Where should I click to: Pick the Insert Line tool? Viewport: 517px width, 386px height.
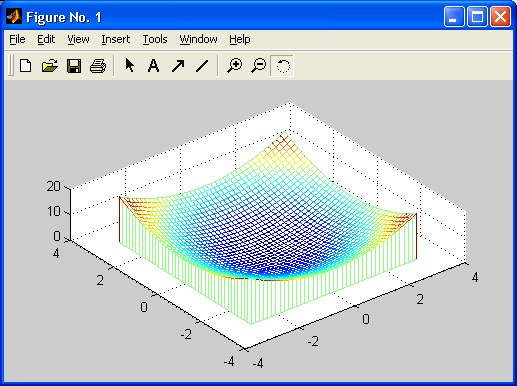tap(202, 66)
